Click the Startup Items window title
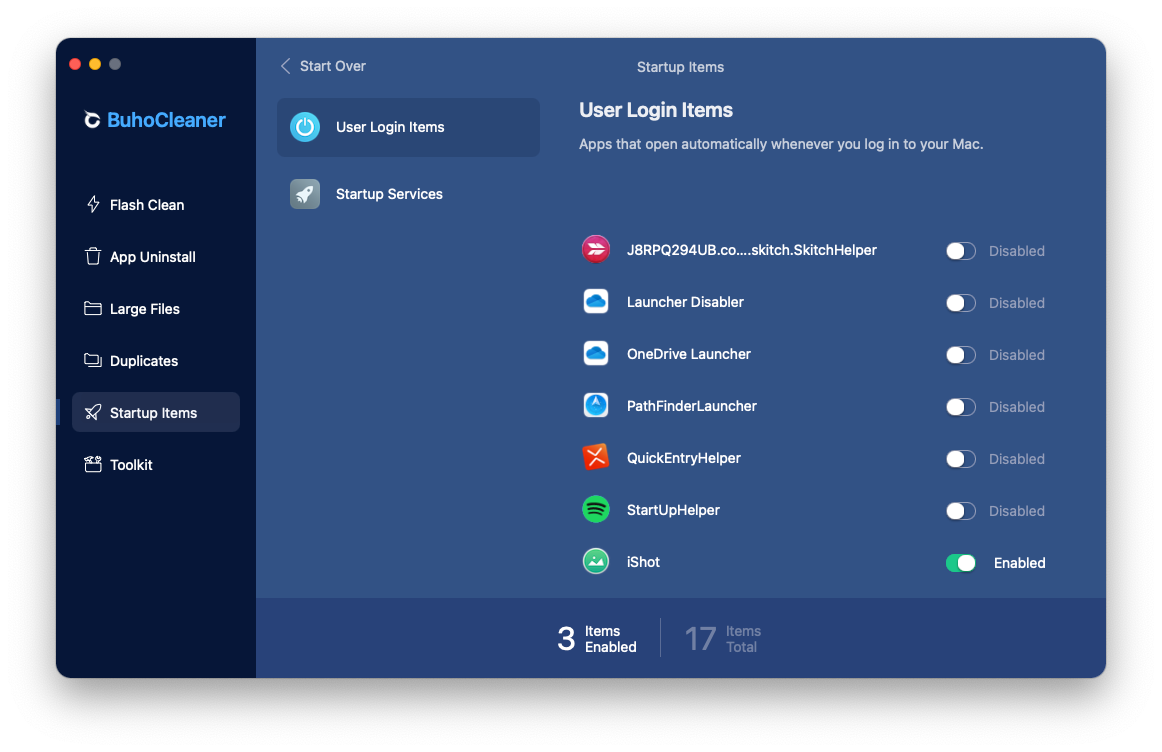 coord(680,67)
